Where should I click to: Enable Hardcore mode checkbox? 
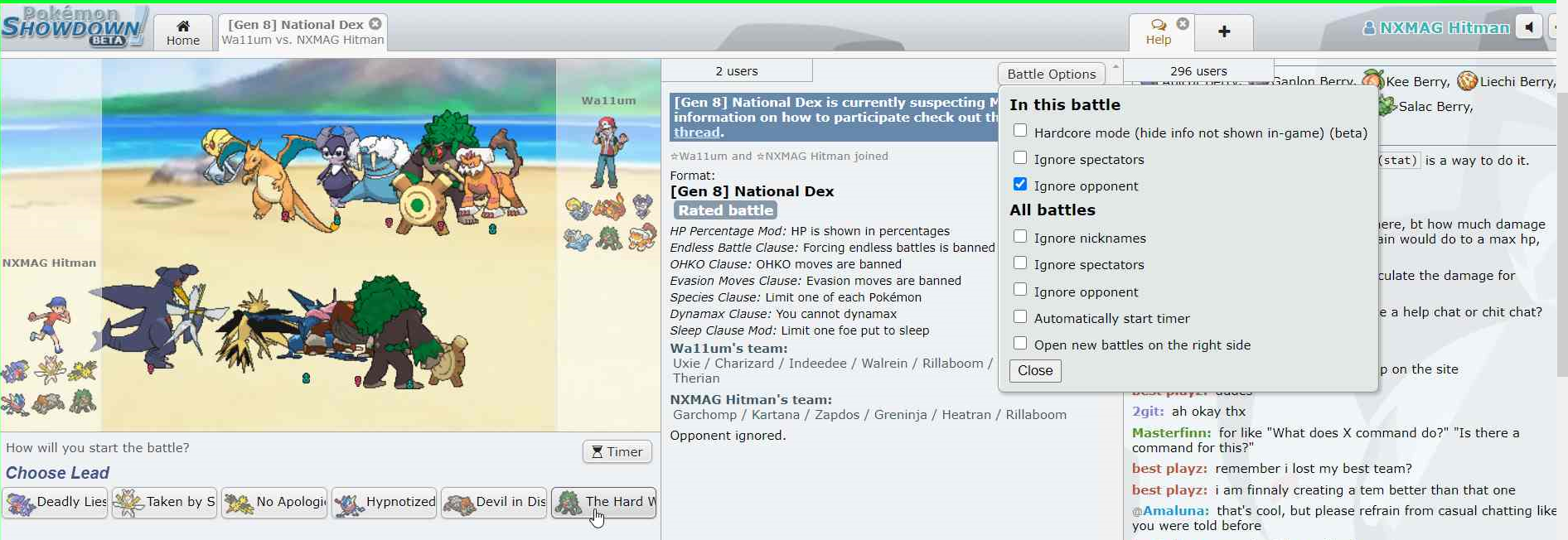(1020, 131)
